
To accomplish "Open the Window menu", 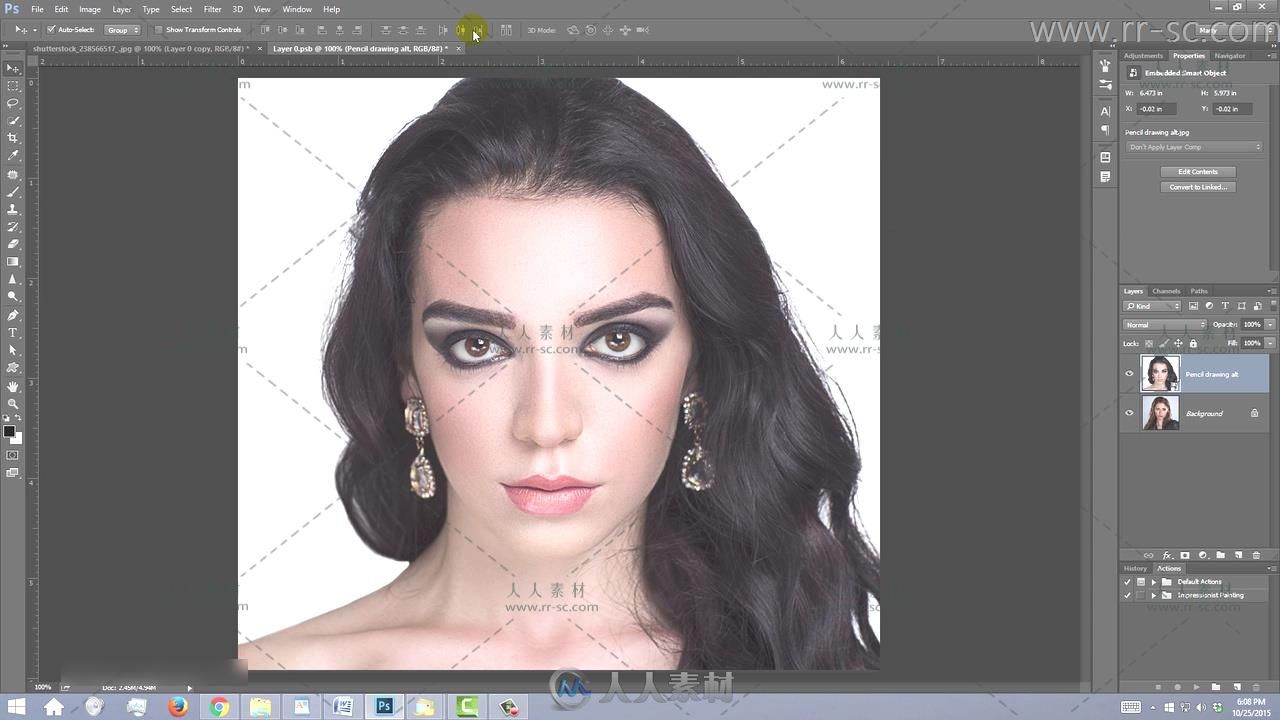I will click(x=297, y=9).
